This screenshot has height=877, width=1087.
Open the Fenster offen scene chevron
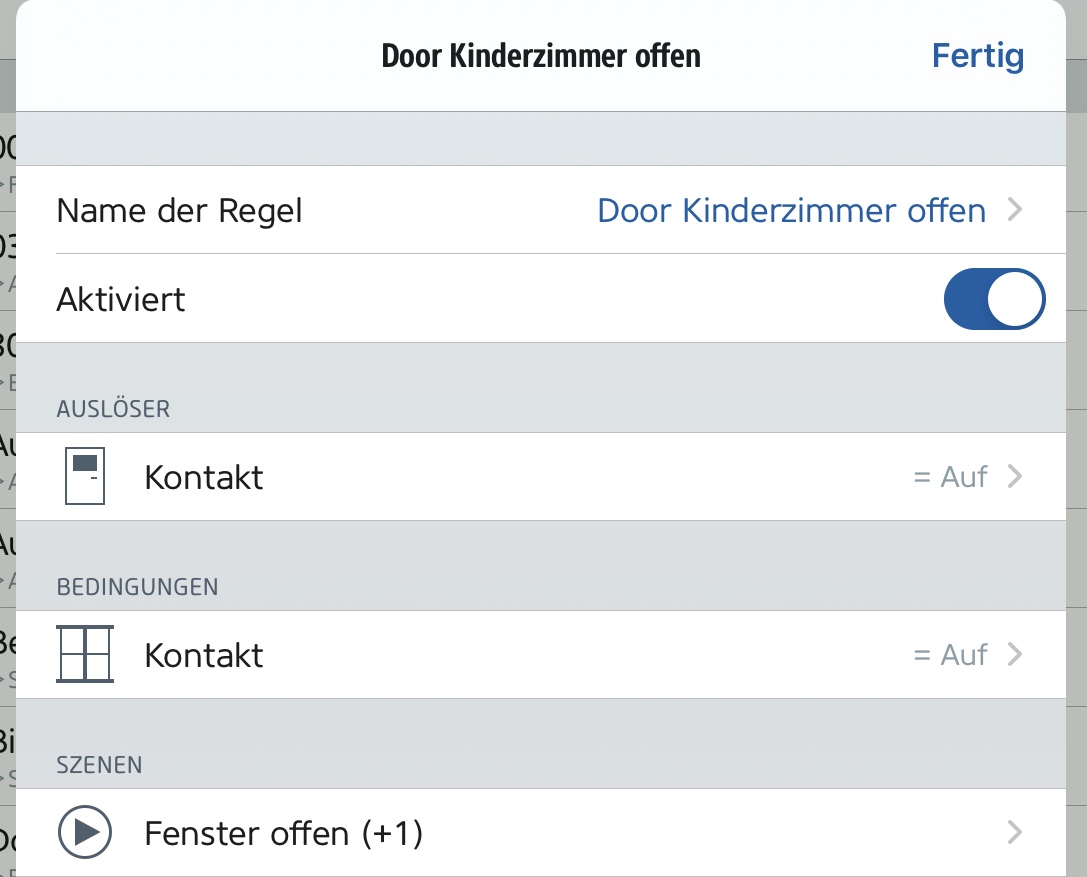coord(1016,832)
